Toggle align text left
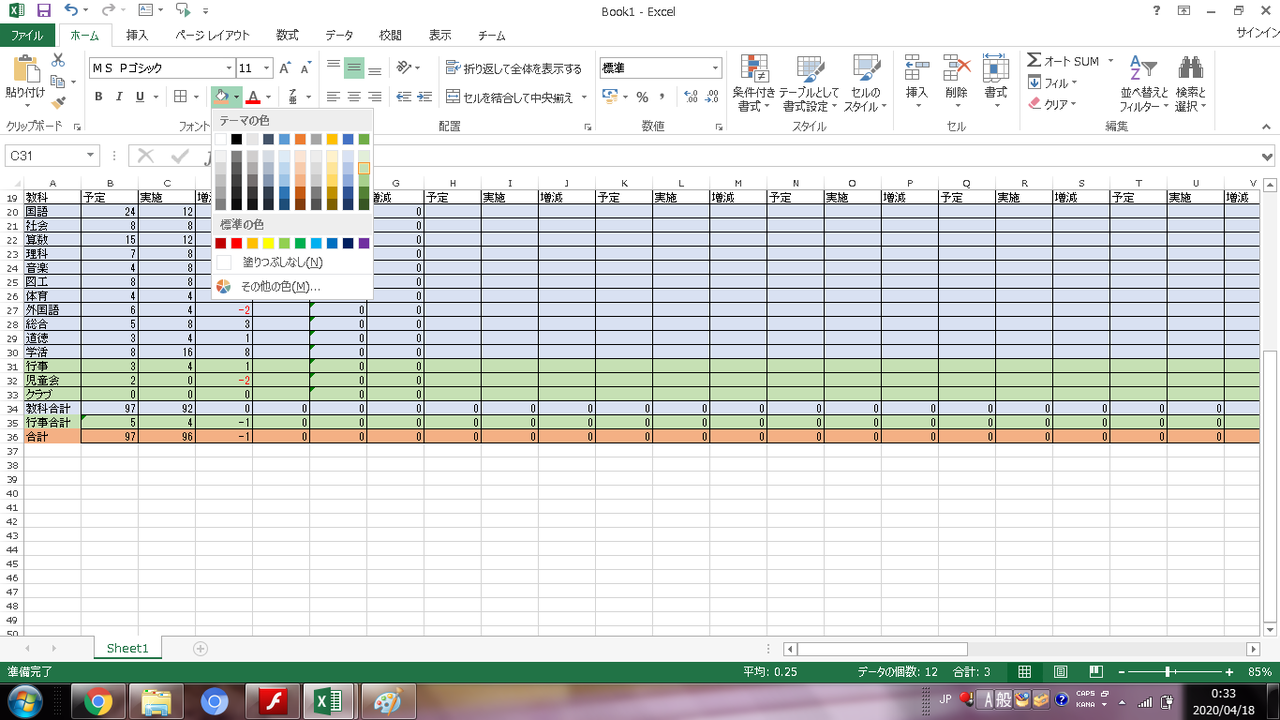1280x720 pixels. coord(333,97)
